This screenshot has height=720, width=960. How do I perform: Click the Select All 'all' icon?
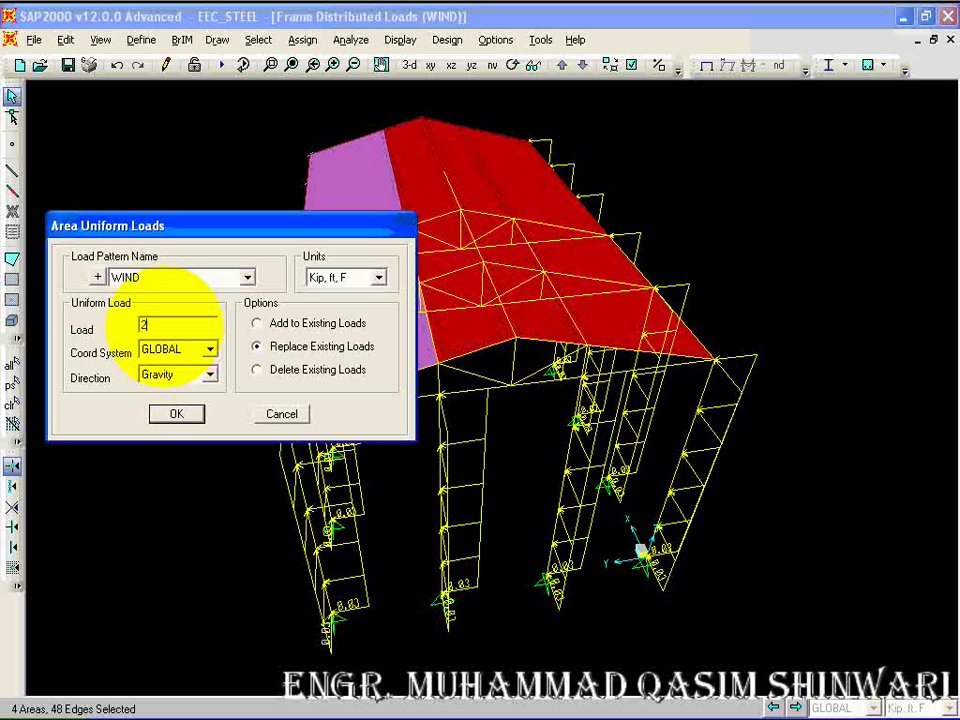12,365
